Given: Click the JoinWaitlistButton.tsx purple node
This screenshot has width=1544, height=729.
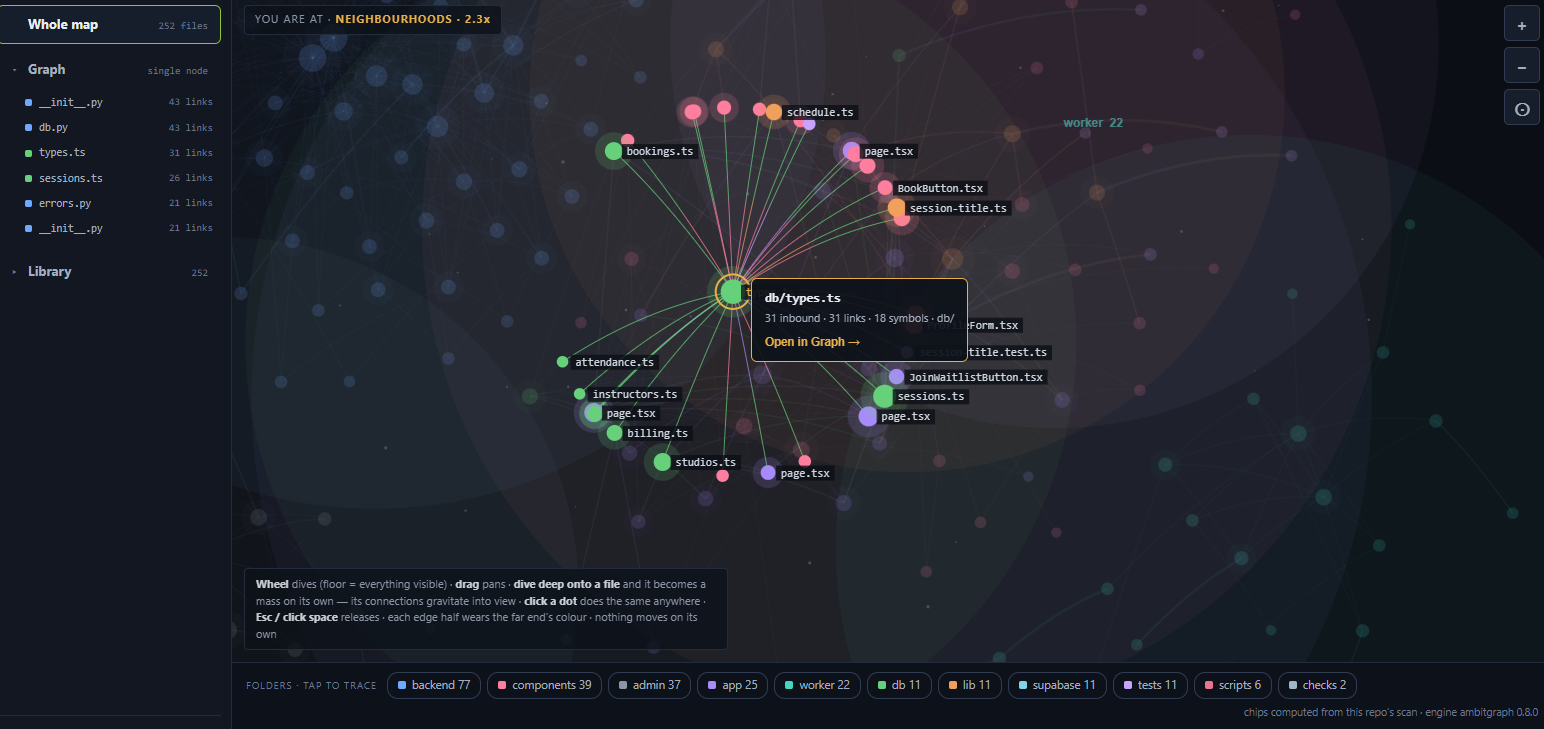Looking at the screenshot, I should [897, 377].
